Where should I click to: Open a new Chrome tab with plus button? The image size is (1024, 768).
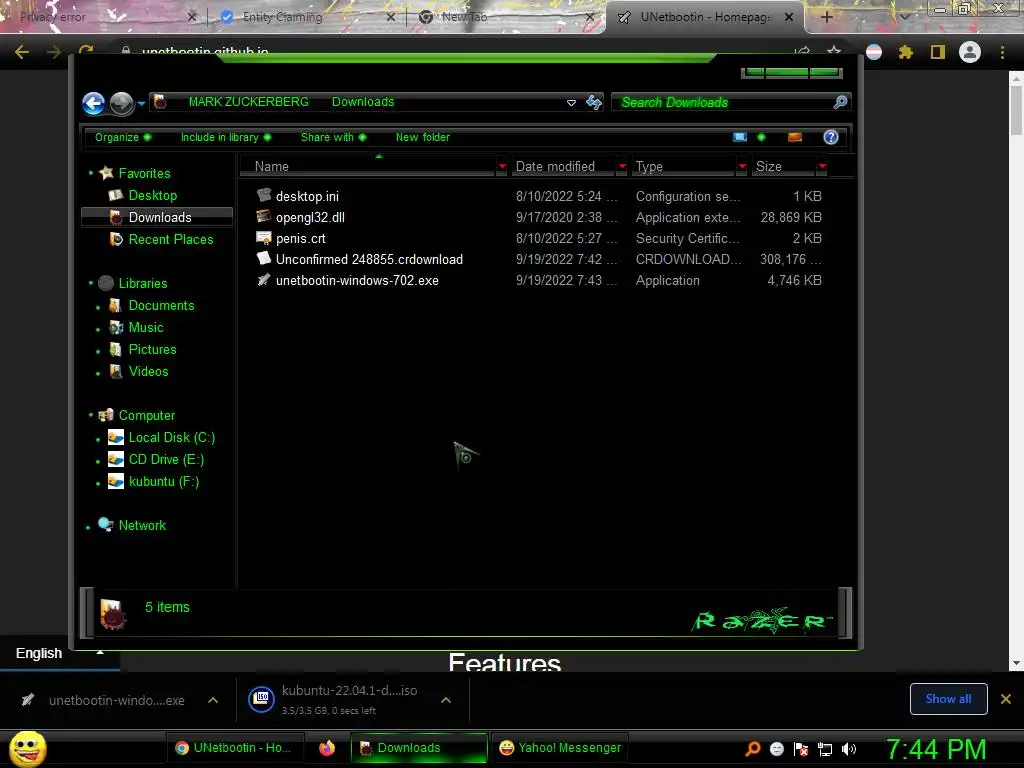[826, 17]
